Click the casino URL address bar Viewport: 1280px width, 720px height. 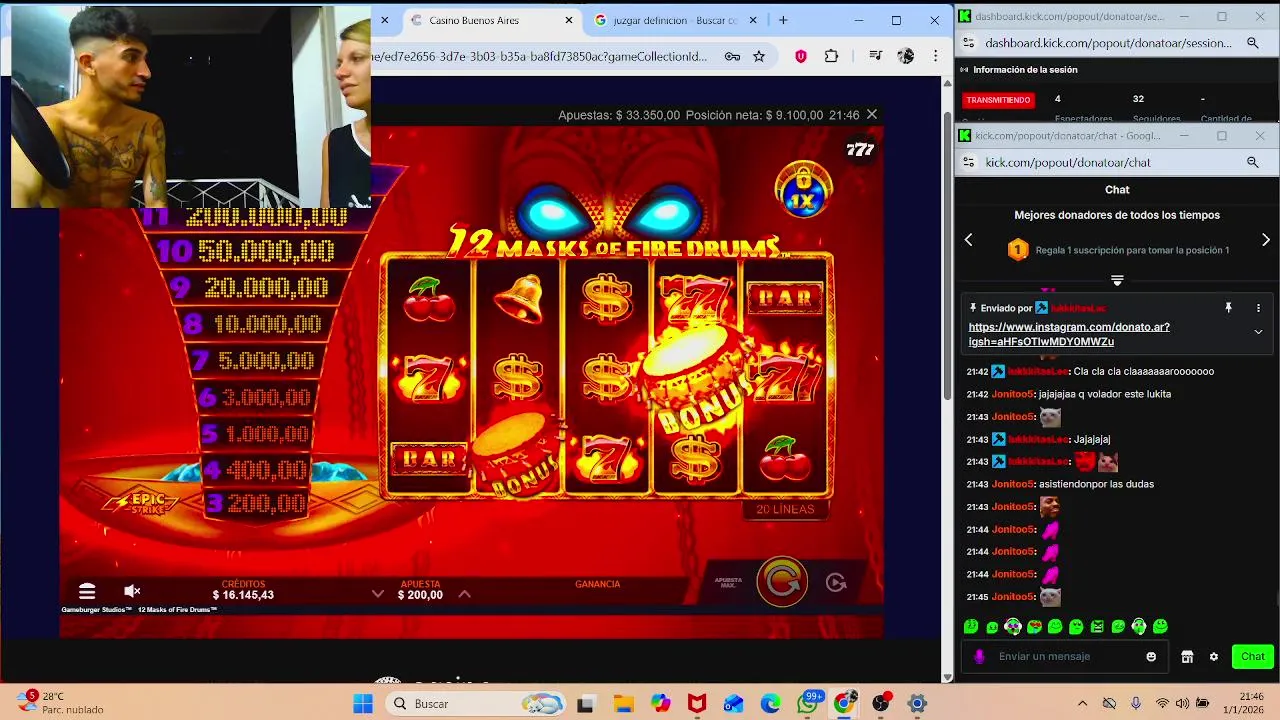[x=538, y=56]
